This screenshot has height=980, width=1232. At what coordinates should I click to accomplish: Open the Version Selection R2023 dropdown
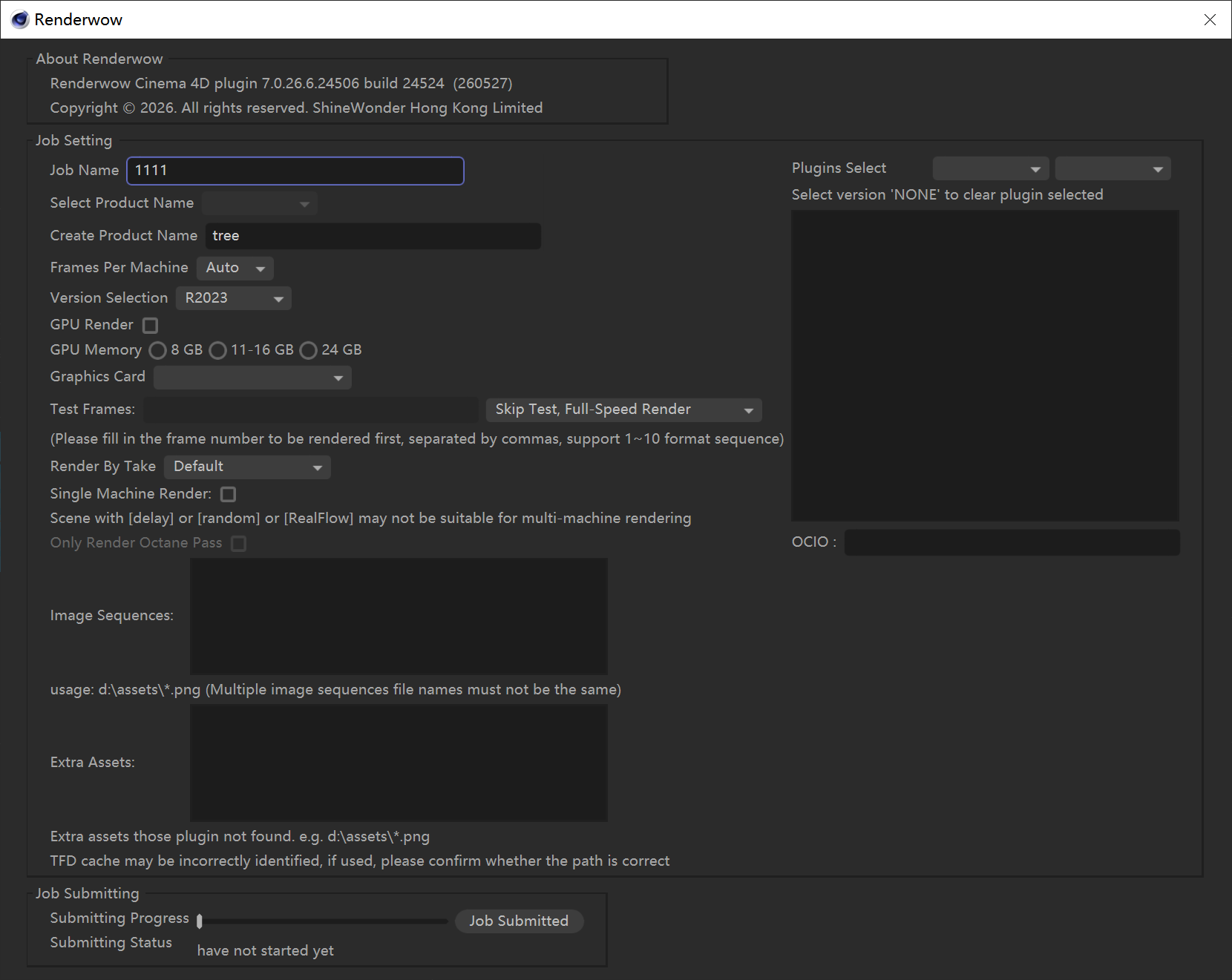point(234,298)
